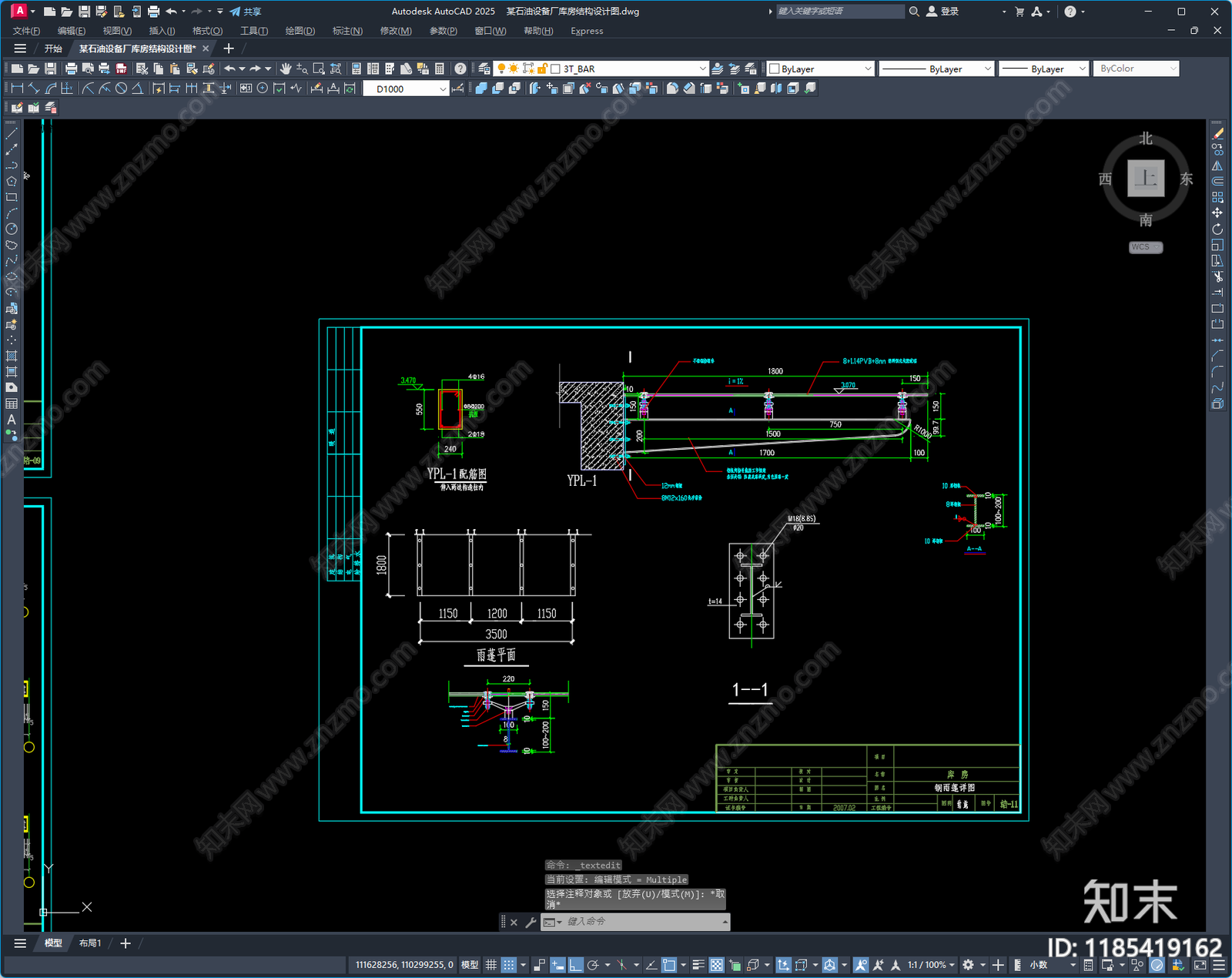The height and width of the screenshot is (978, 1232).
Task: Toggle lineweight display in status bar
Action: click(x=698, y=965)
